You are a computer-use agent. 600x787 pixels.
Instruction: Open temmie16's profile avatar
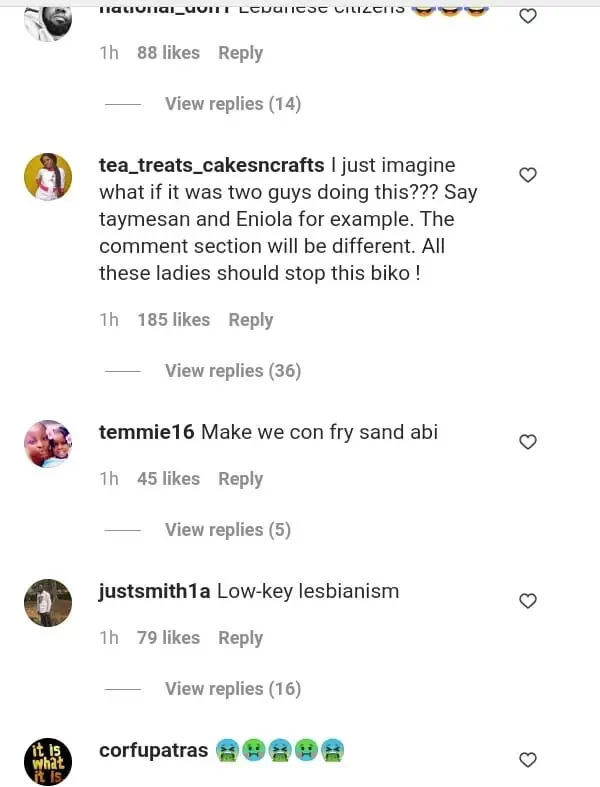48,443
